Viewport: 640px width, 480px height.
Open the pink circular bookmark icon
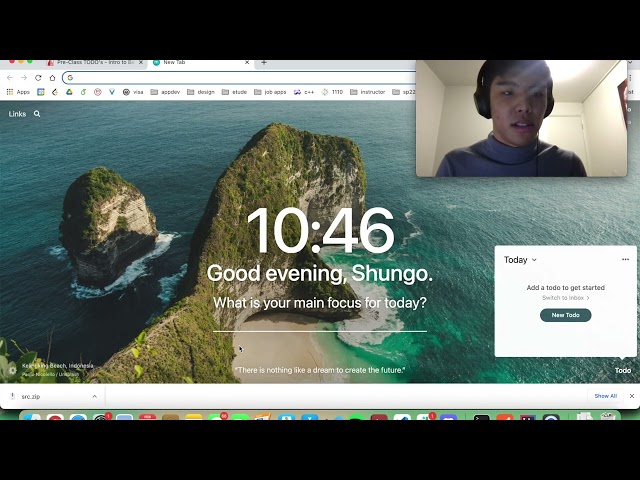tap(98, 92)
